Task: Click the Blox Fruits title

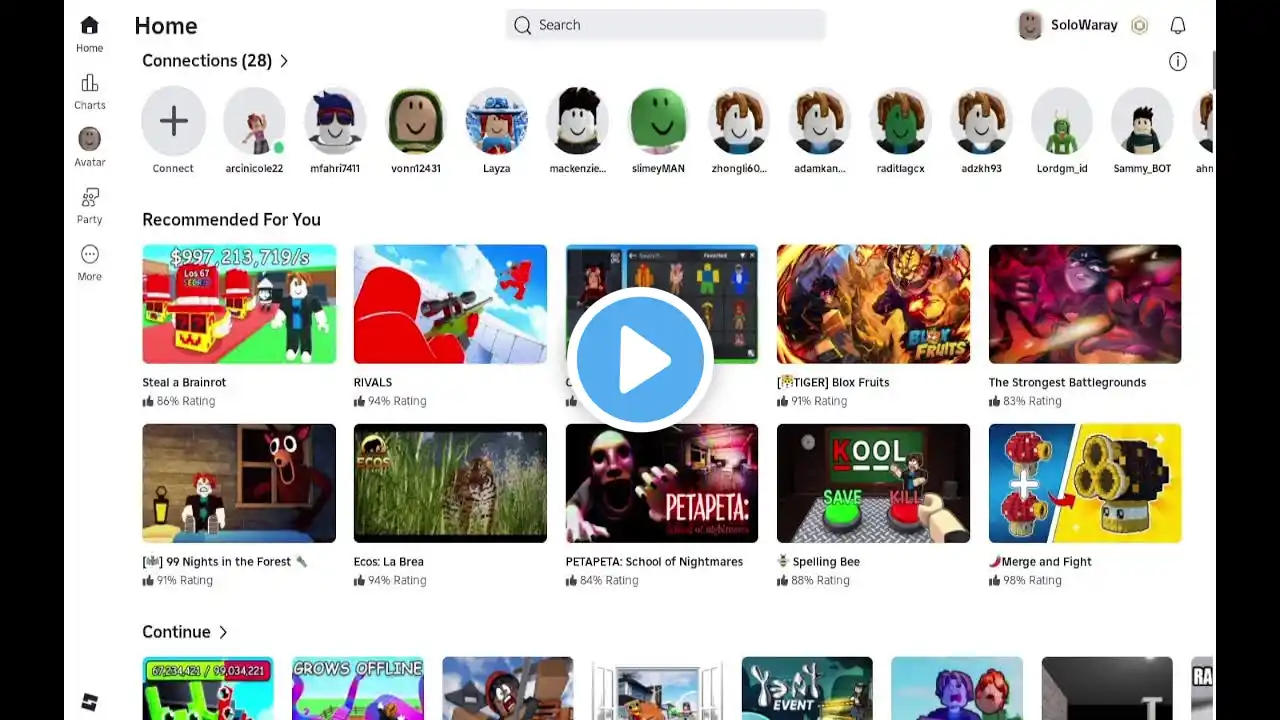Action: pyautogui.click(x=833, y=382)
